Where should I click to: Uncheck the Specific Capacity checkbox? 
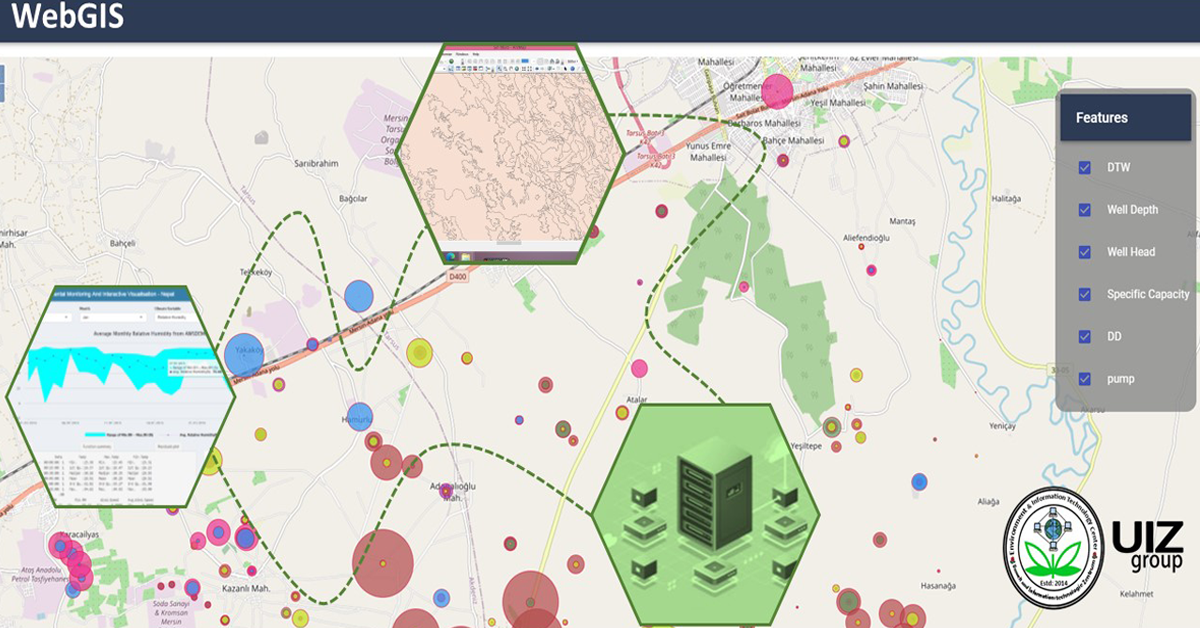pyautogui.click(x=1084, y=294)
